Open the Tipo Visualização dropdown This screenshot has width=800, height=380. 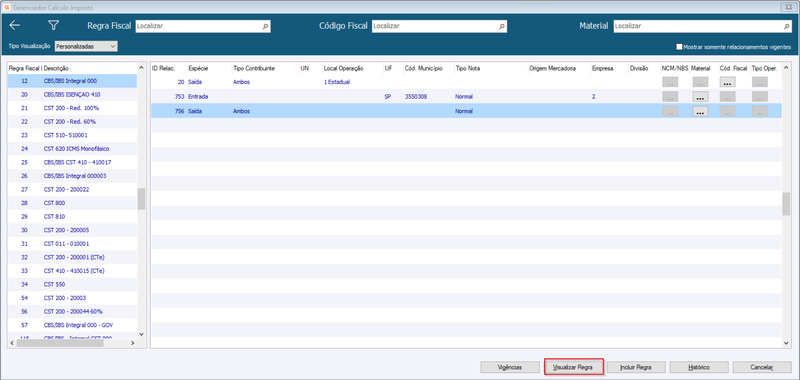tap(86, 46)
